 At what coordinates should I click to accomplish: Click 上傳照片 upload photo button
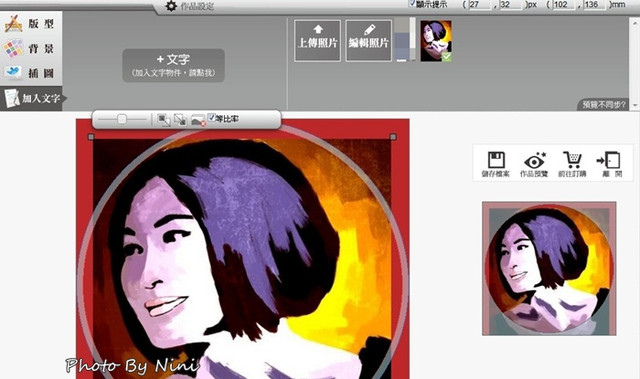coord(318,40)
